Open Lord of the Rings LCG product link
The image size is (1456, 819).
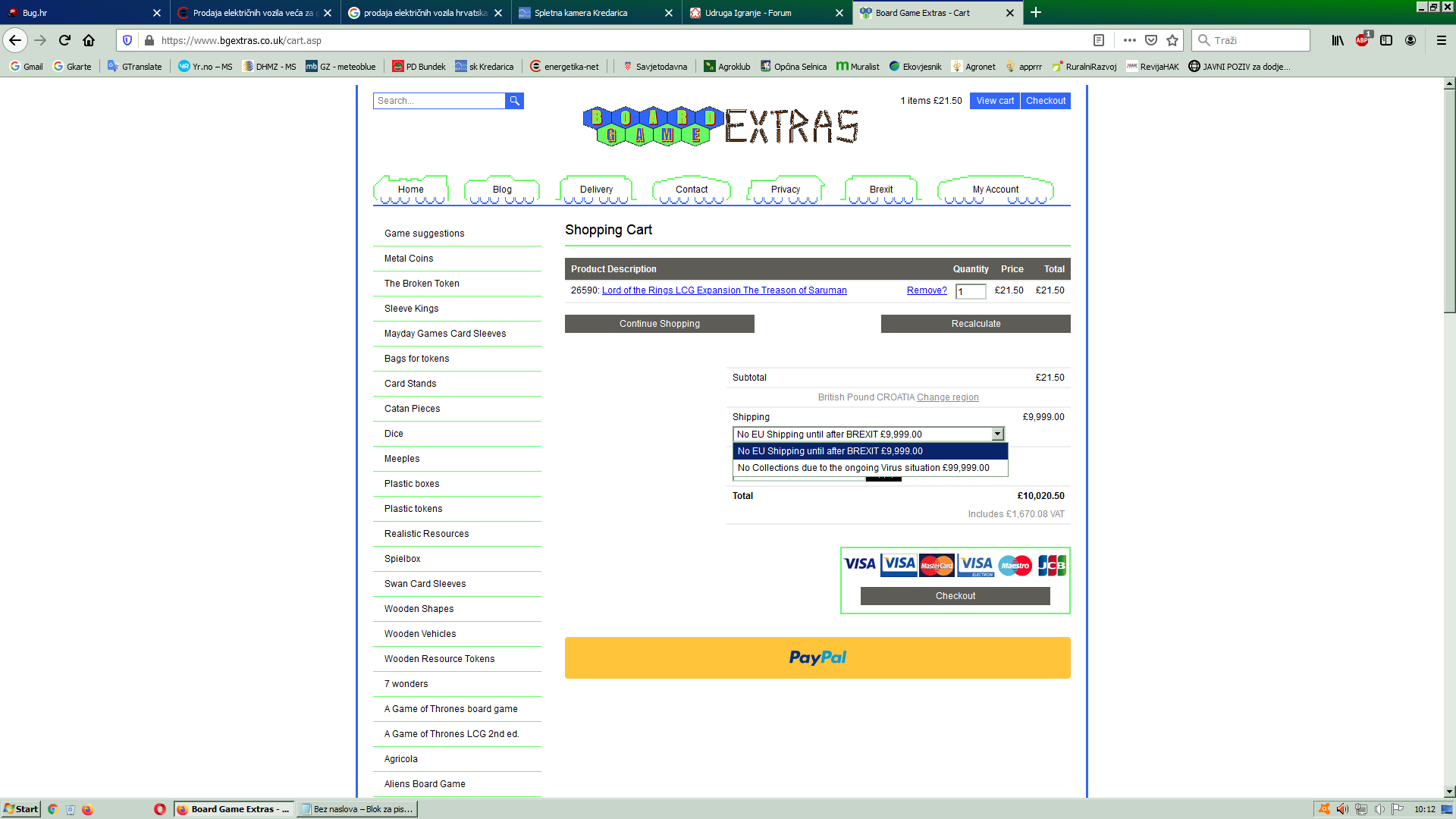tap(724, 290)
